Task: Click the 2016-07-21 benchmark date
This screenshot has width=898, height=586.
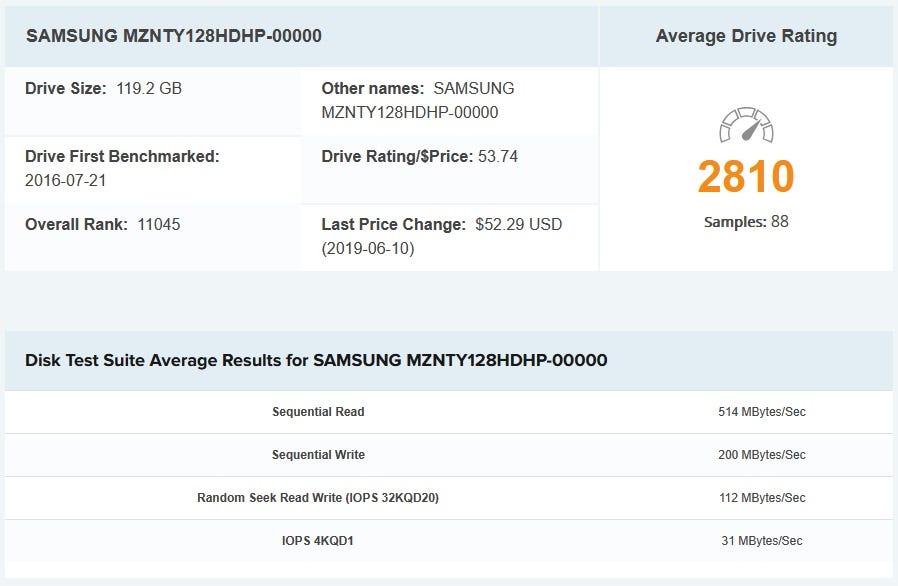Action: point(65,181)
